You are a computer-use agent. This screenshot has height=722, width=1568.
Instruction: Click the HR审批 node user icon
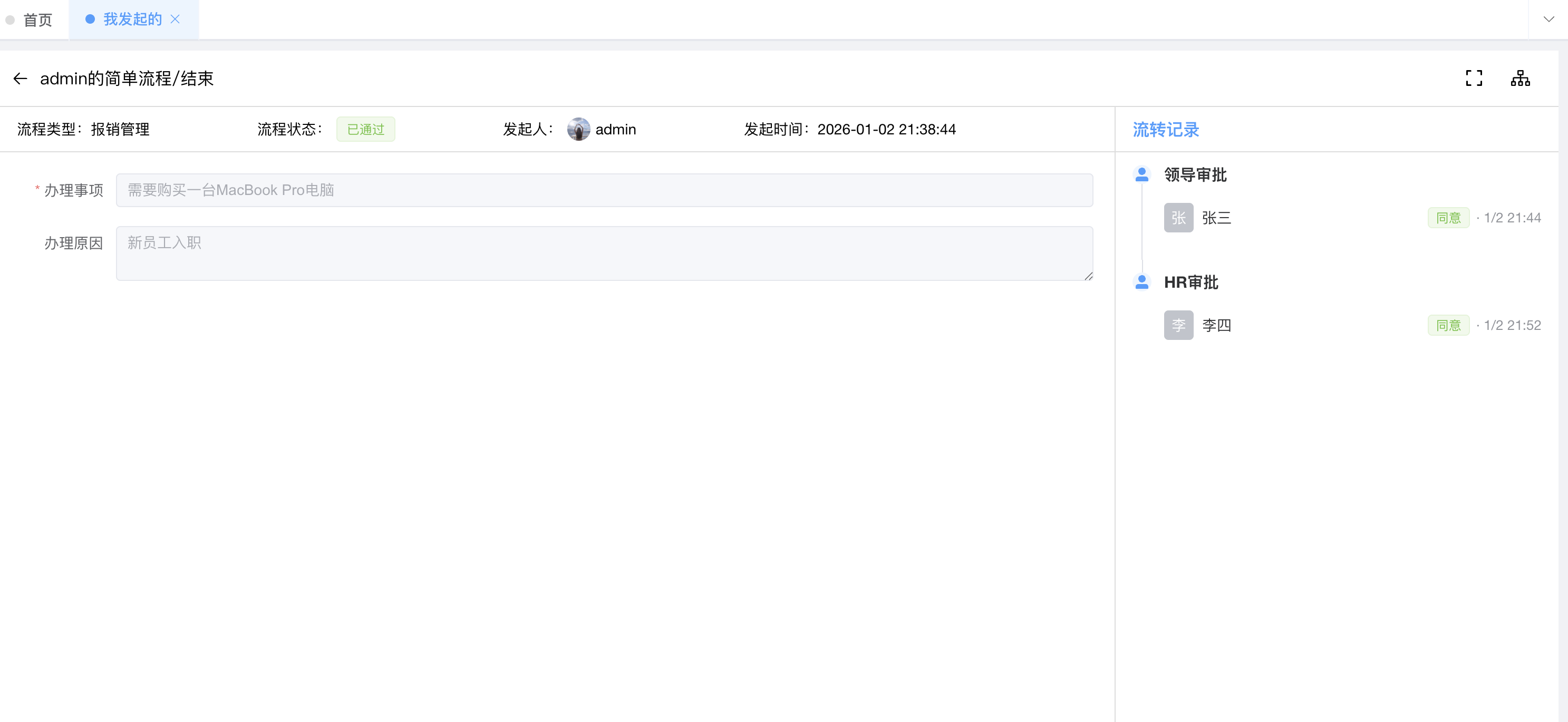pos(1141,282)
